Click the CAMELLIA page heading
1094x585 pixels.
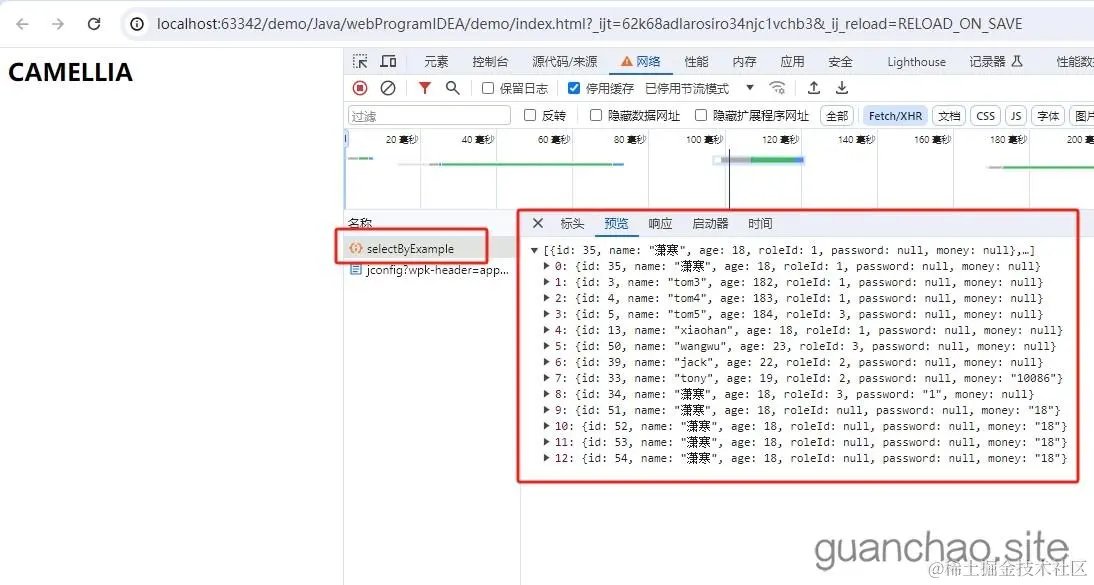coord(70,72)
